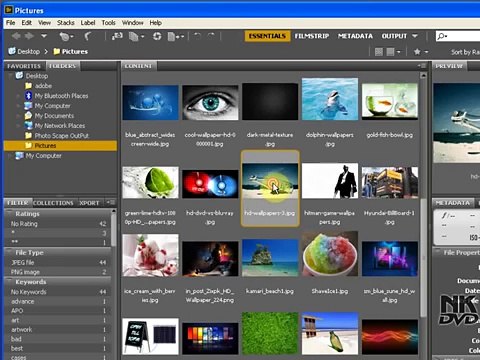480x360 pixels.
Task: Expand My Network Places node
Action: (19, 126)
